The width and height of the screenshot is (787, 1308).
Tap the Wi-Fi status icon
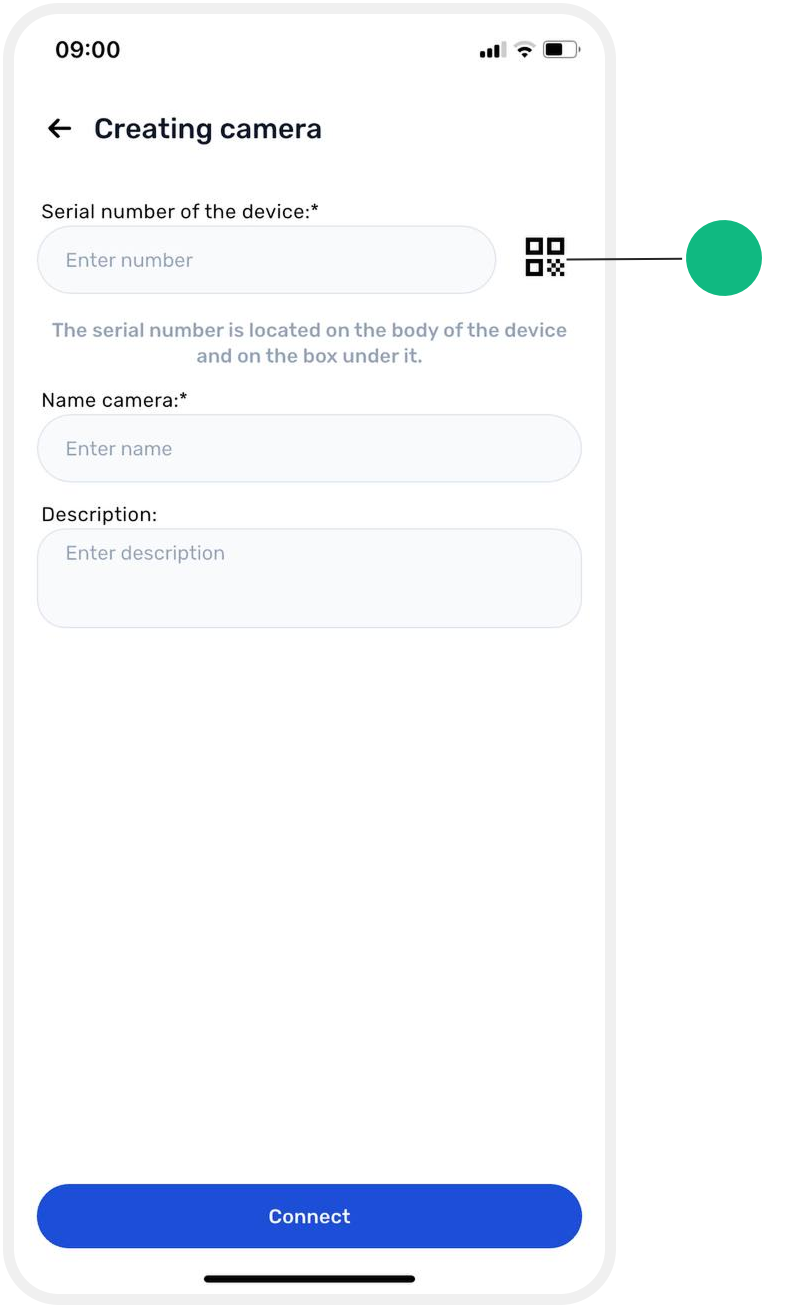pos(524,49)
